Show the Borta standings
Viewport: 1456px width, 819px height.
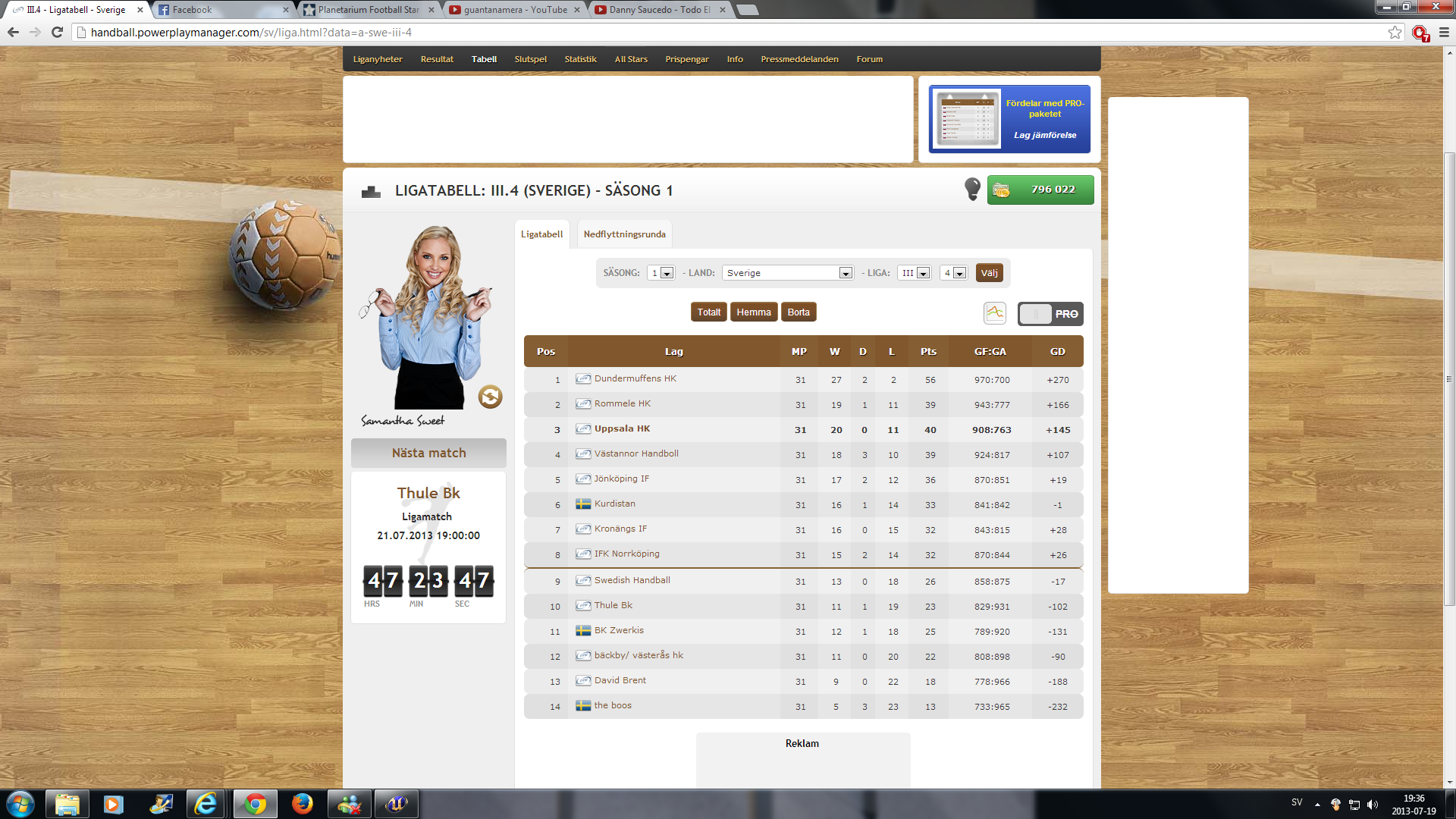(x=799, y=312)
